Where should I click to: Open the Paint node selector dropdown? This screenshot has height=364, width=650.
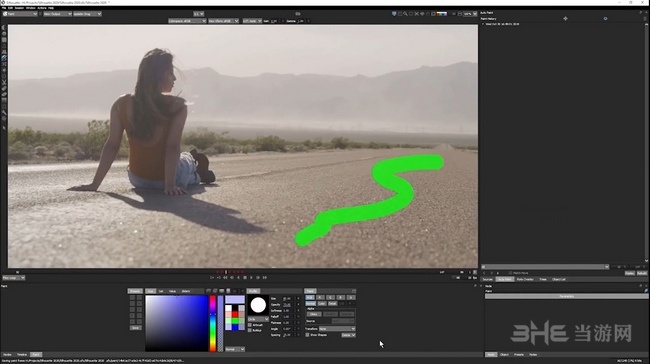point(20,14)
